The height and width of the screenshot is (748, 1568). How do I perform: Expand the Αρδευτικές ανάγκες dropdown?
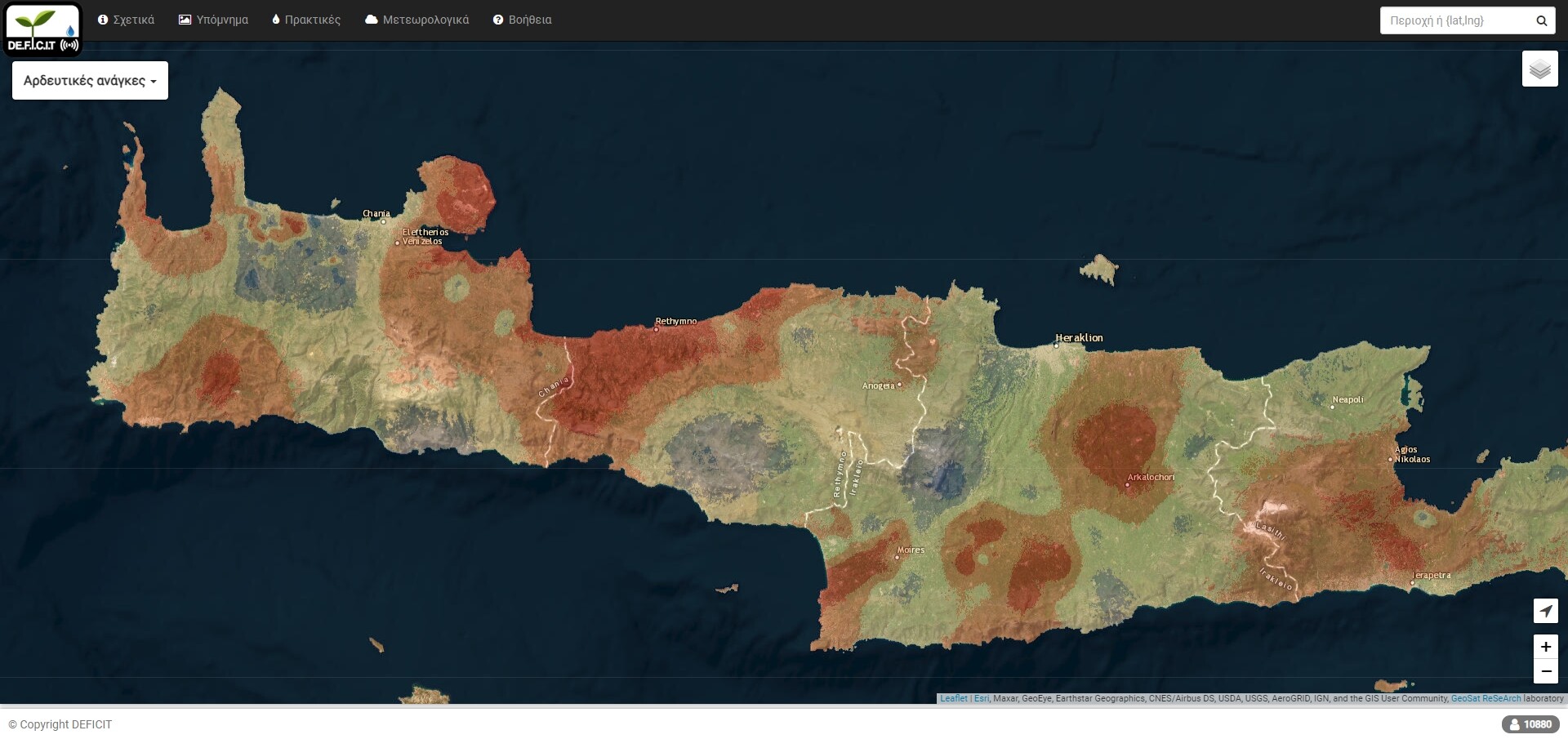coord(90,81)
